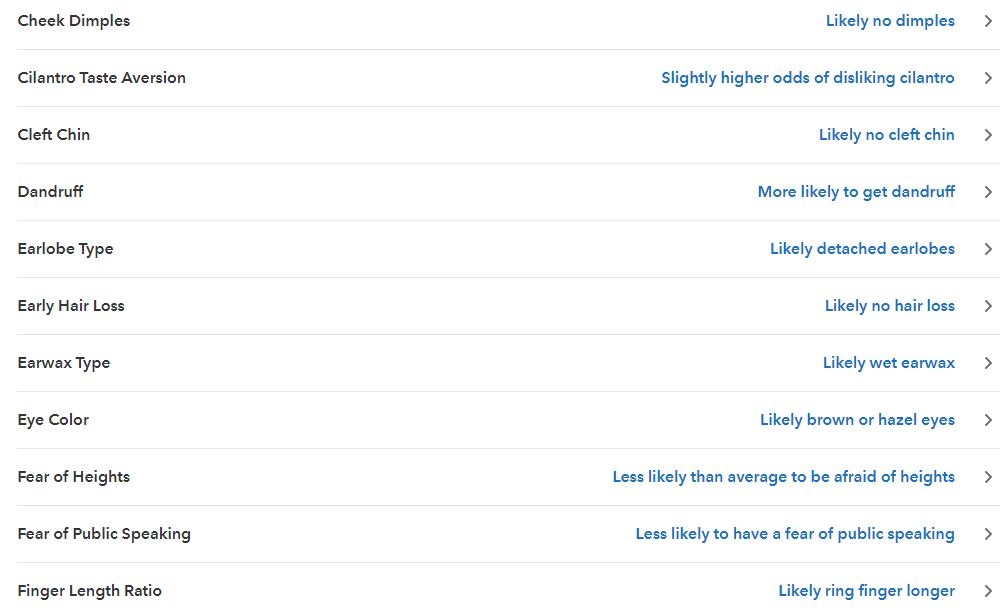Click the Cleft Chin trait name
Screen dimensions: 1004x611
(54, 135)
